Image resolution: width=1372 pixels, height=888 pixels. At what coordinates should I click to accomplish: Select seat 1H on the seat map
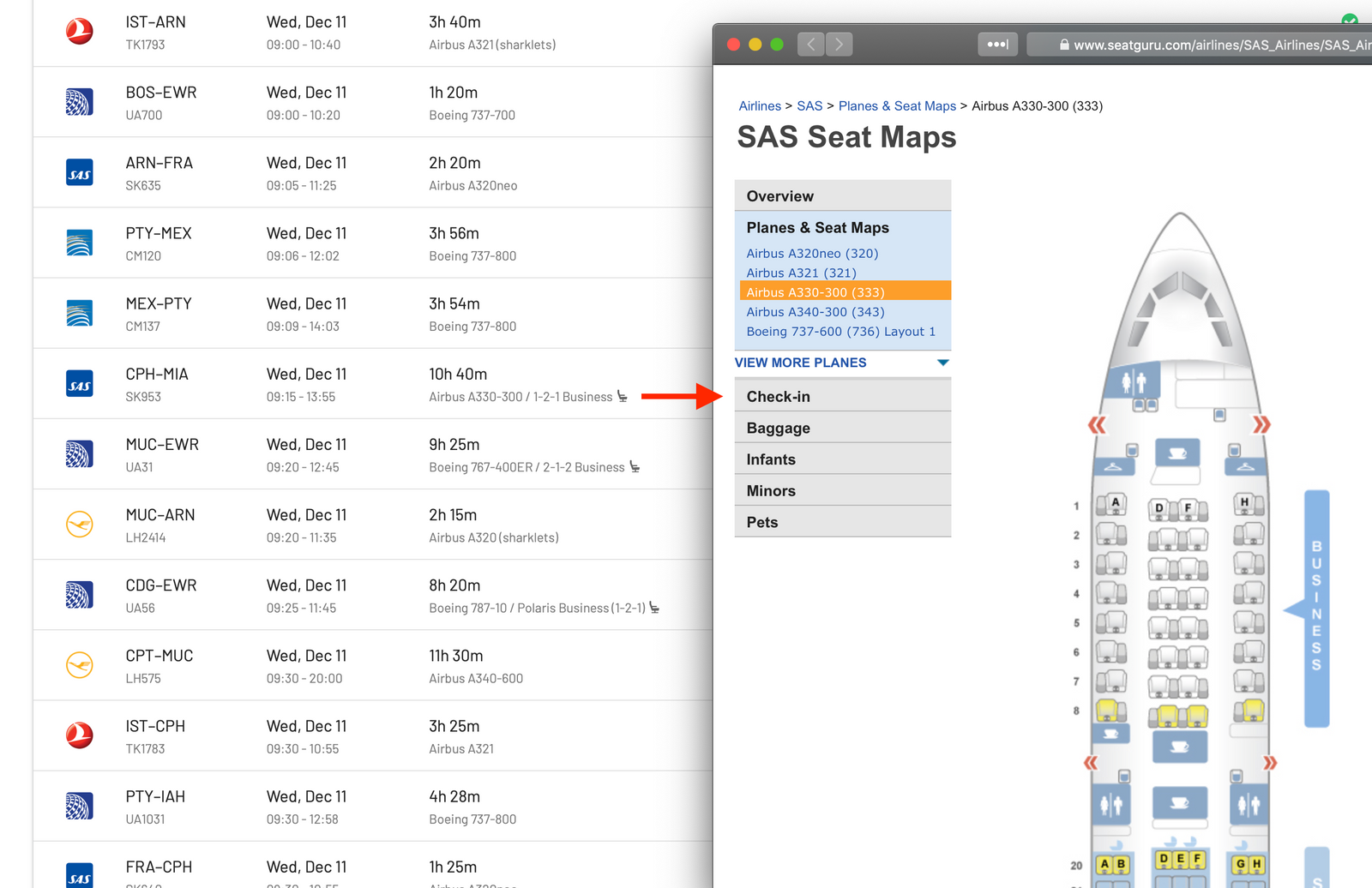1245,504
